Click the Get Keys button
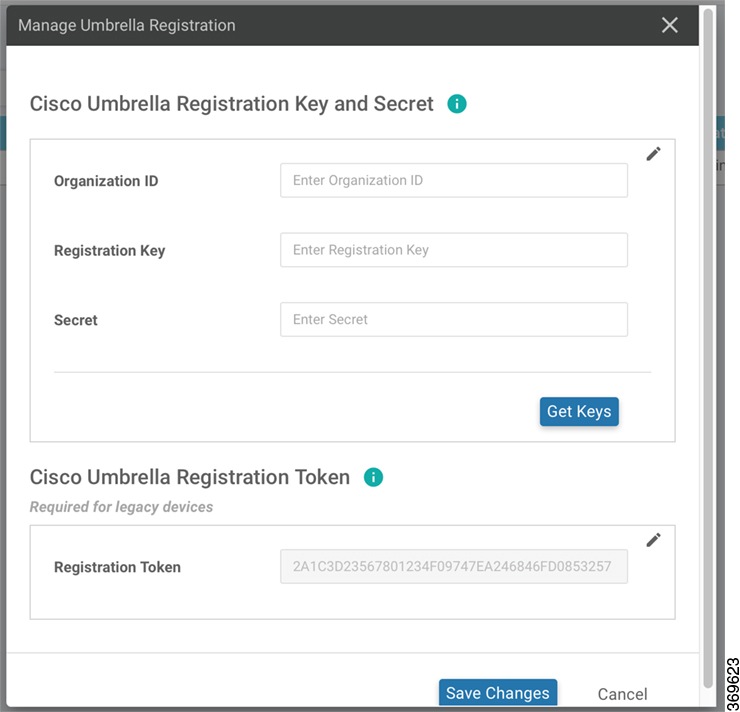 click(579, 411)
